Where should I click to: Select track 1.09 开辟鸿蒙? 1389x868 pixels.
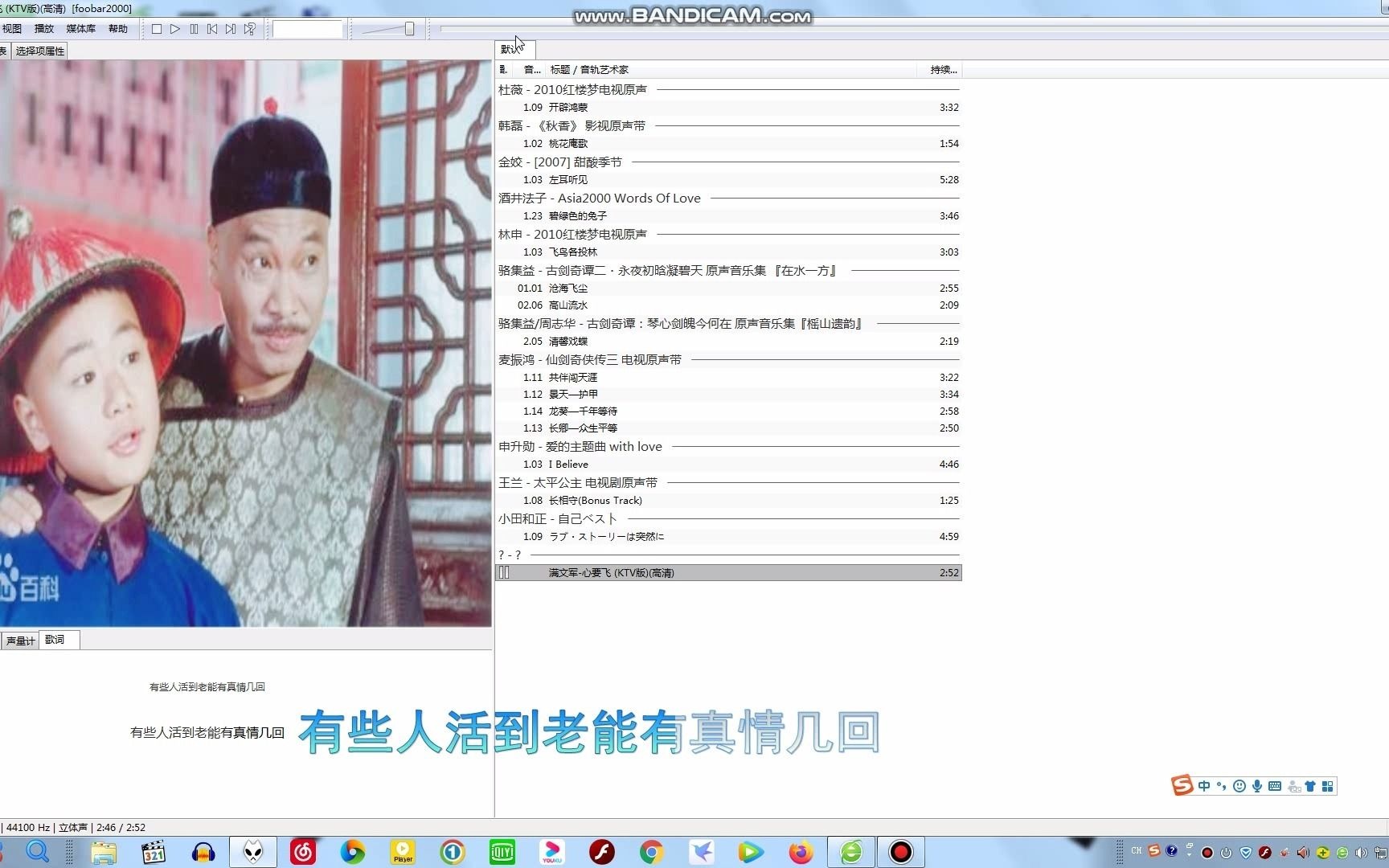tap(728, 107)
